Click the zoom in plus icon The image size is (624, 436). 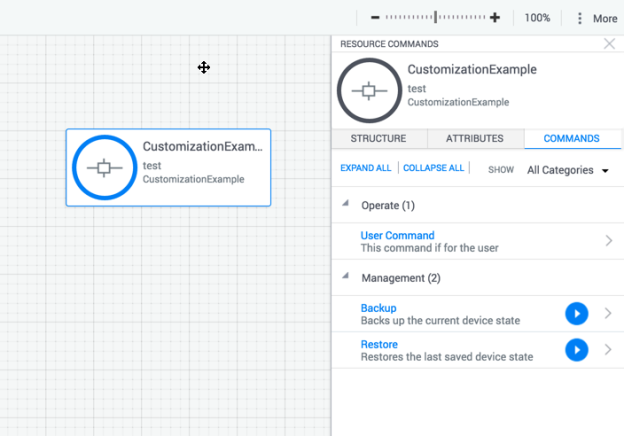(x=495, y=18)
